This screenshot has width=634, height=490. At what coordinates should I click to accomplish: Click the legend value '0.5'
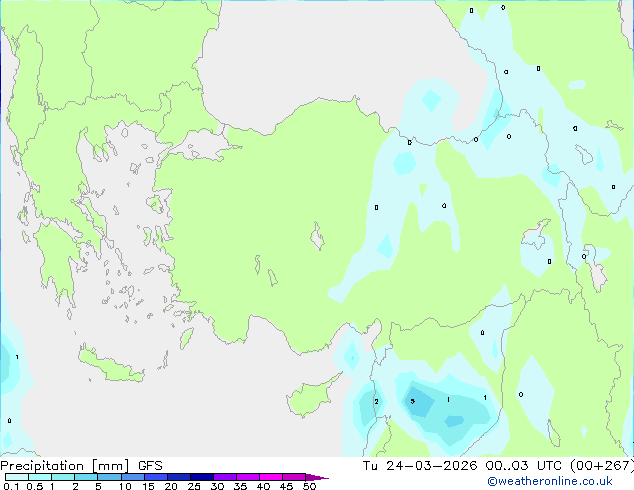click(x=35, y=486)
